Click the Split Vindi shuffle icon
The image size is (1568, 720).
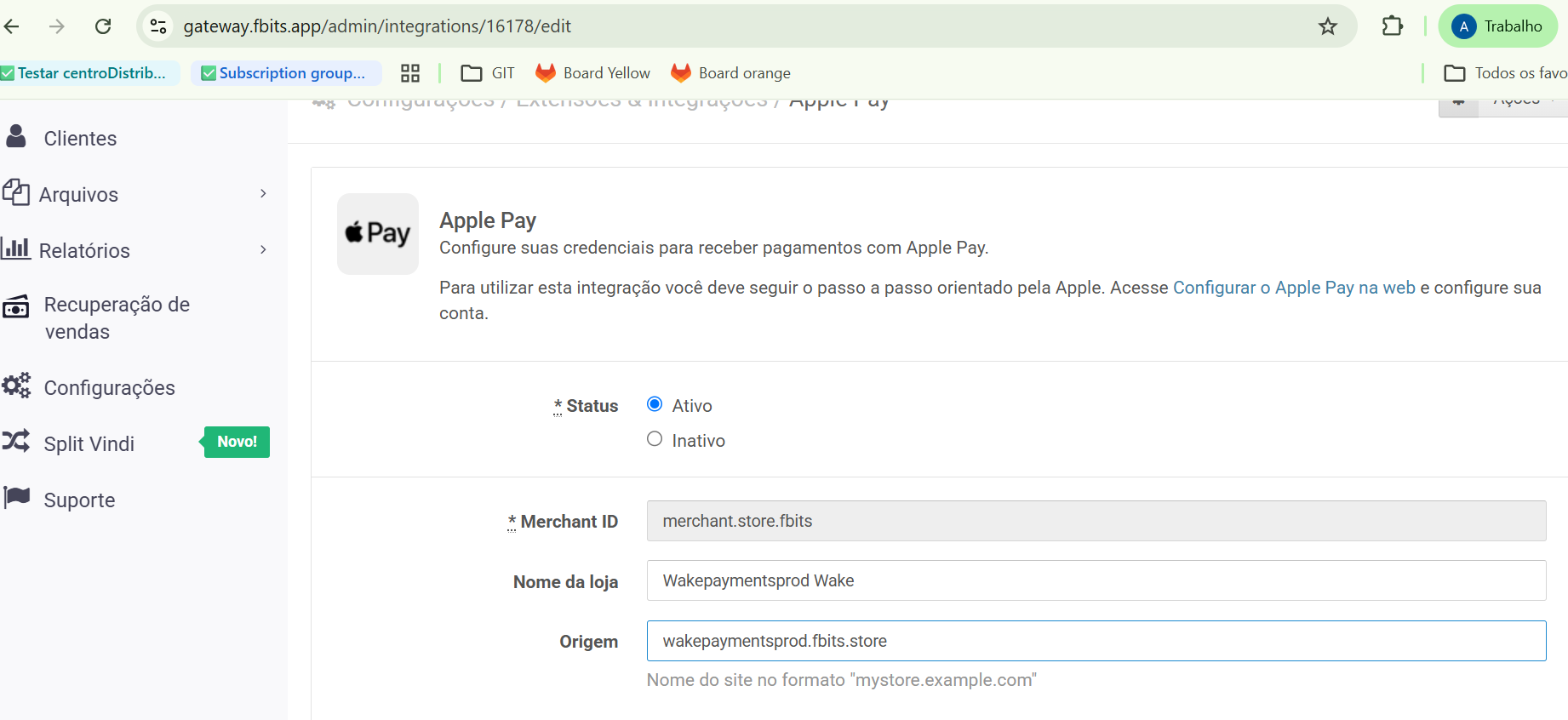click(x=16, y=441)
